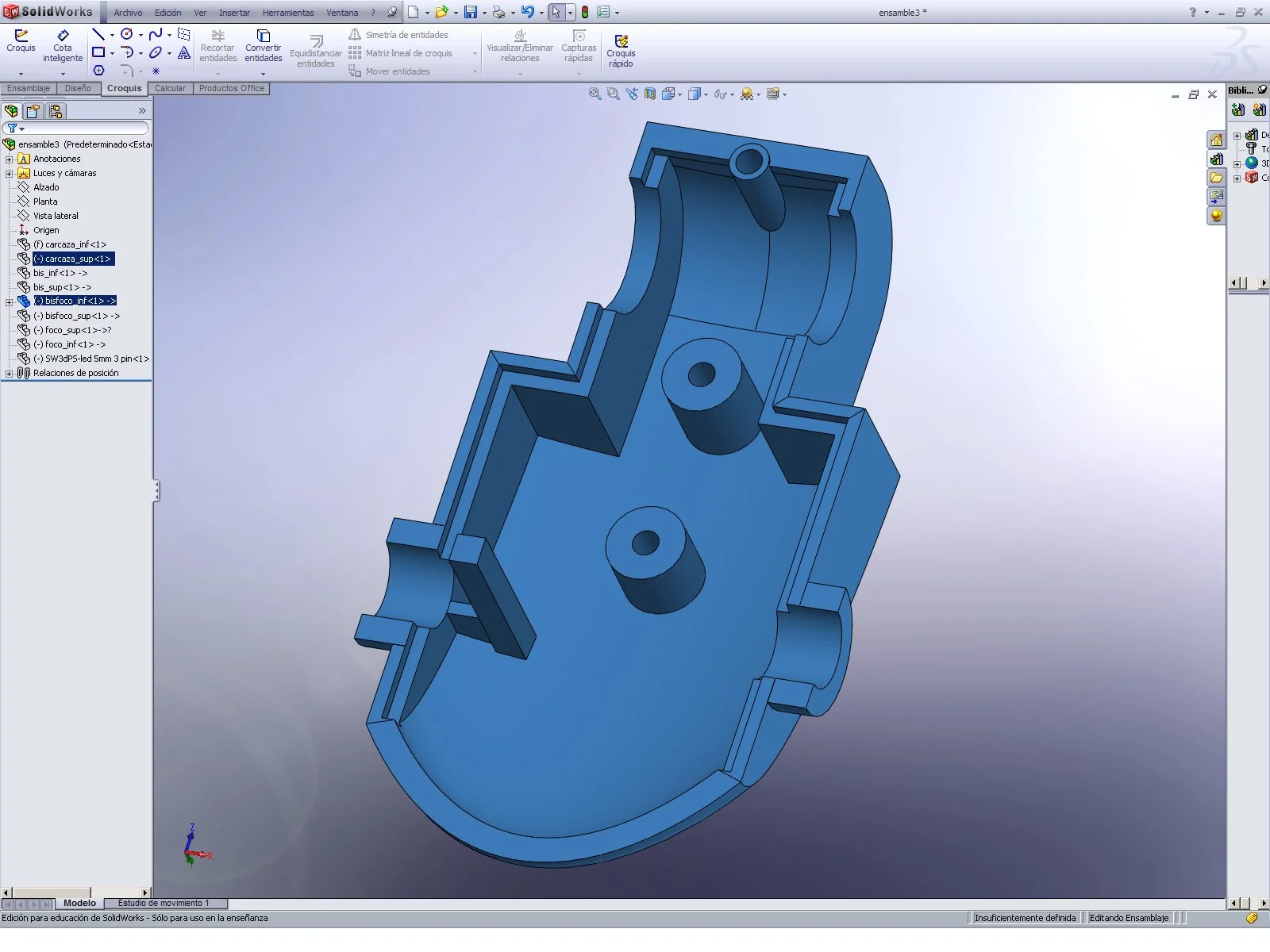This screenshot has width=1270, height=952.
Task: Switch to the Productos Office tab
Action: (231, 88)
